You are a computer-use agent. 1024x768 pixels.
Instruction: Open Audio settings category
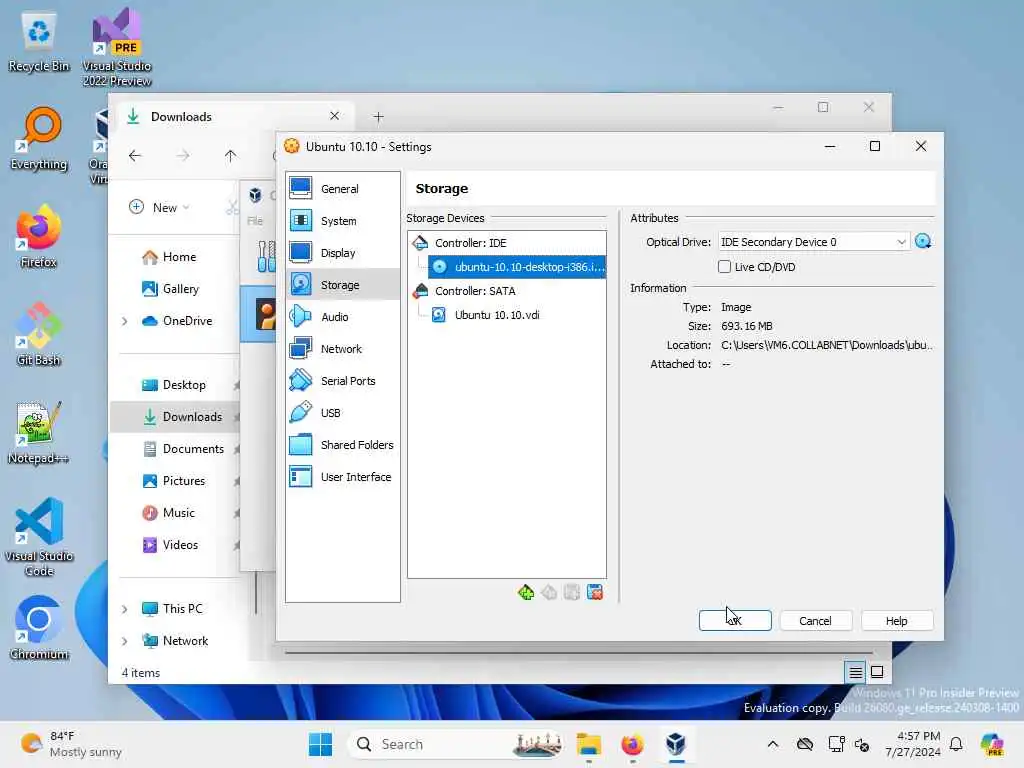coord(342,317)
